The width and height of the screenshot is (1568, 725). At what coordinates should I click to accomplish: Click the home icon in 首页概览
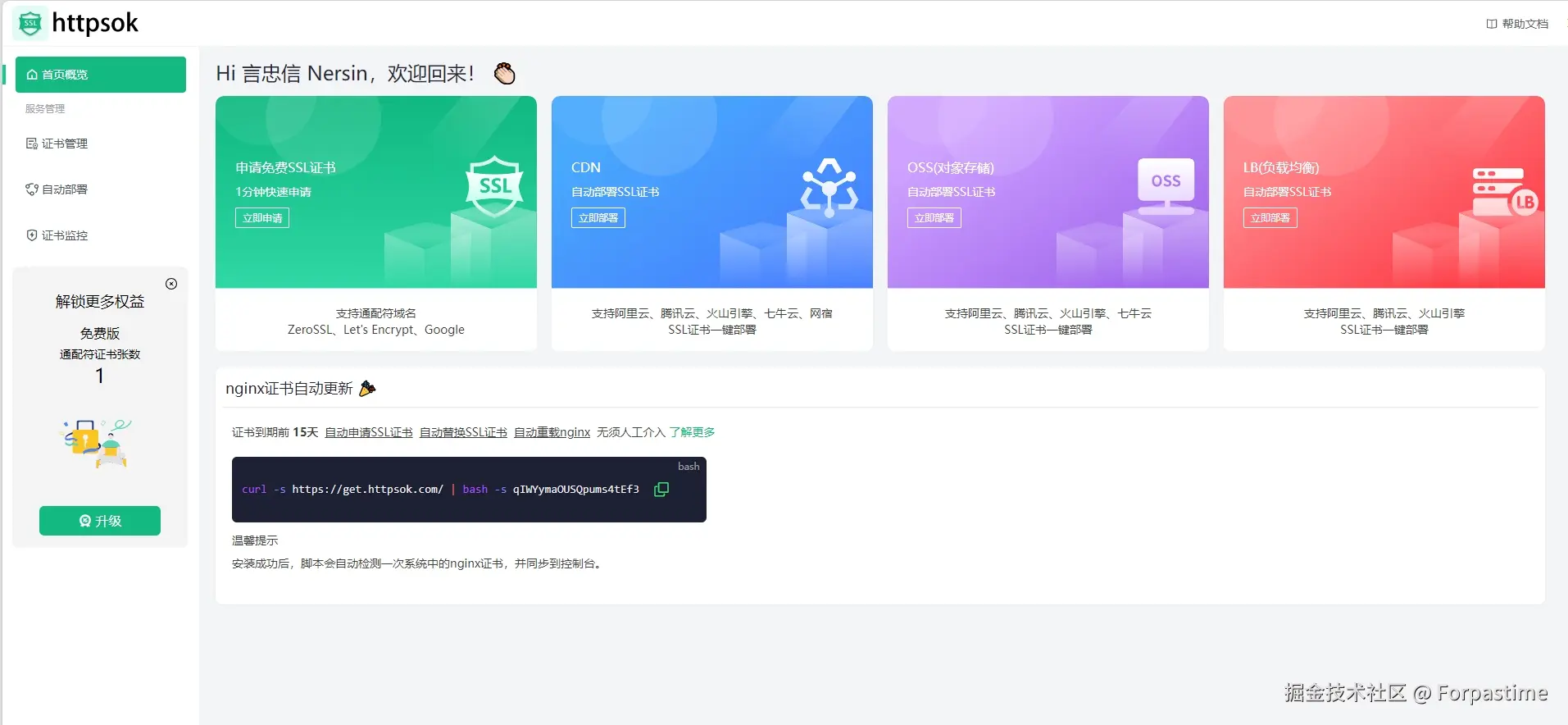(32, 75)
